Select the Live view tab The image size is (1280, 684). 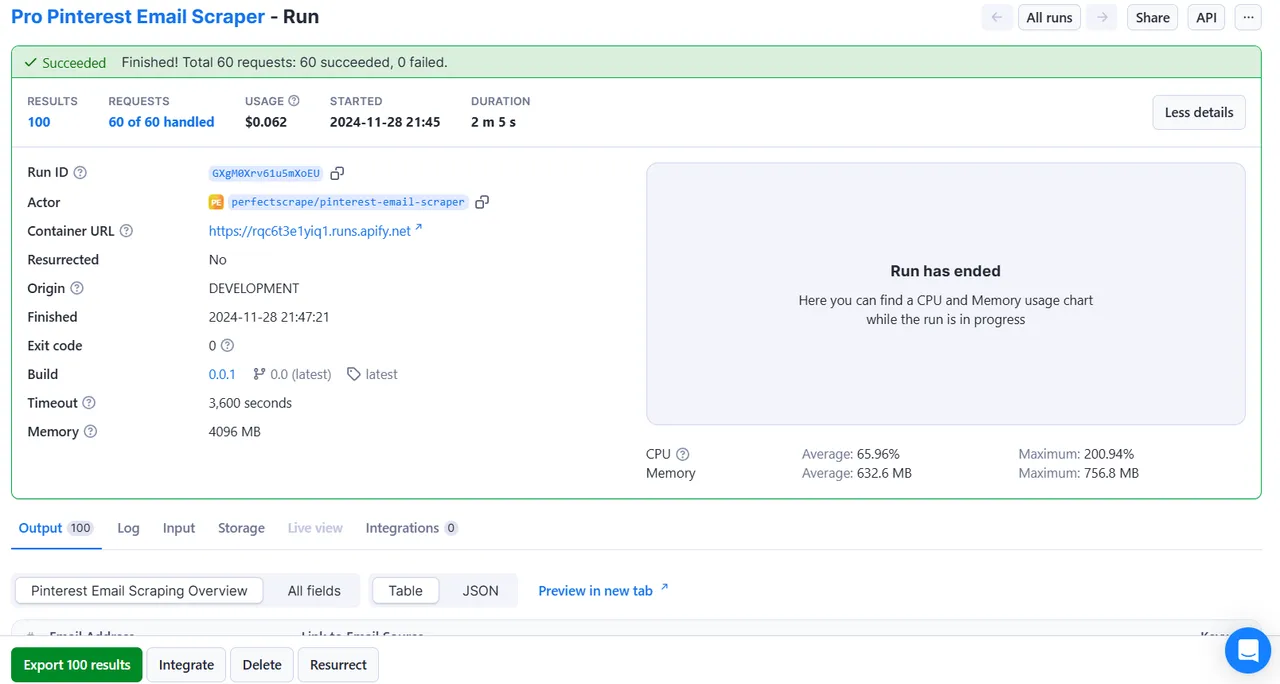(315, 528)
